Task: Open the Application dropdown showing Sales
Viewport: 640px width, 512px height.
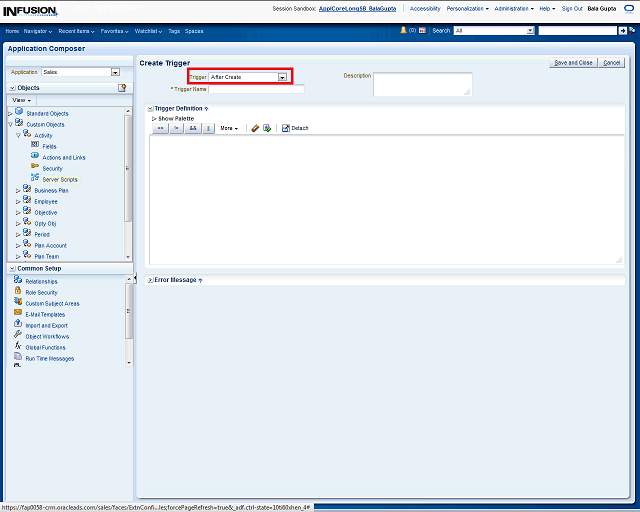Action: (x=116, y=72)
